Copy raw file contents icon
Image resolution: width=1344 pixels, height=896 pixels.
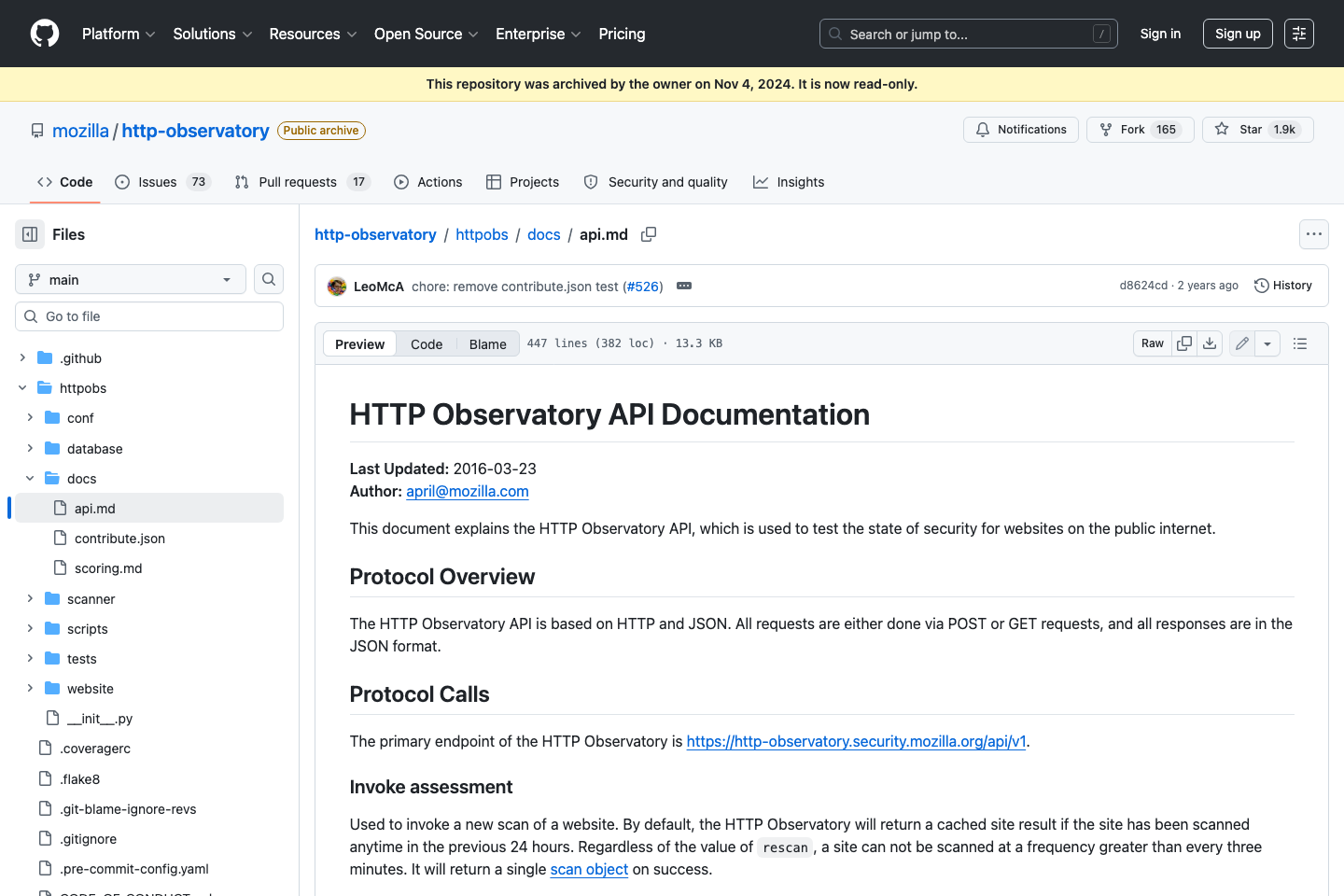pos(1183,343)
